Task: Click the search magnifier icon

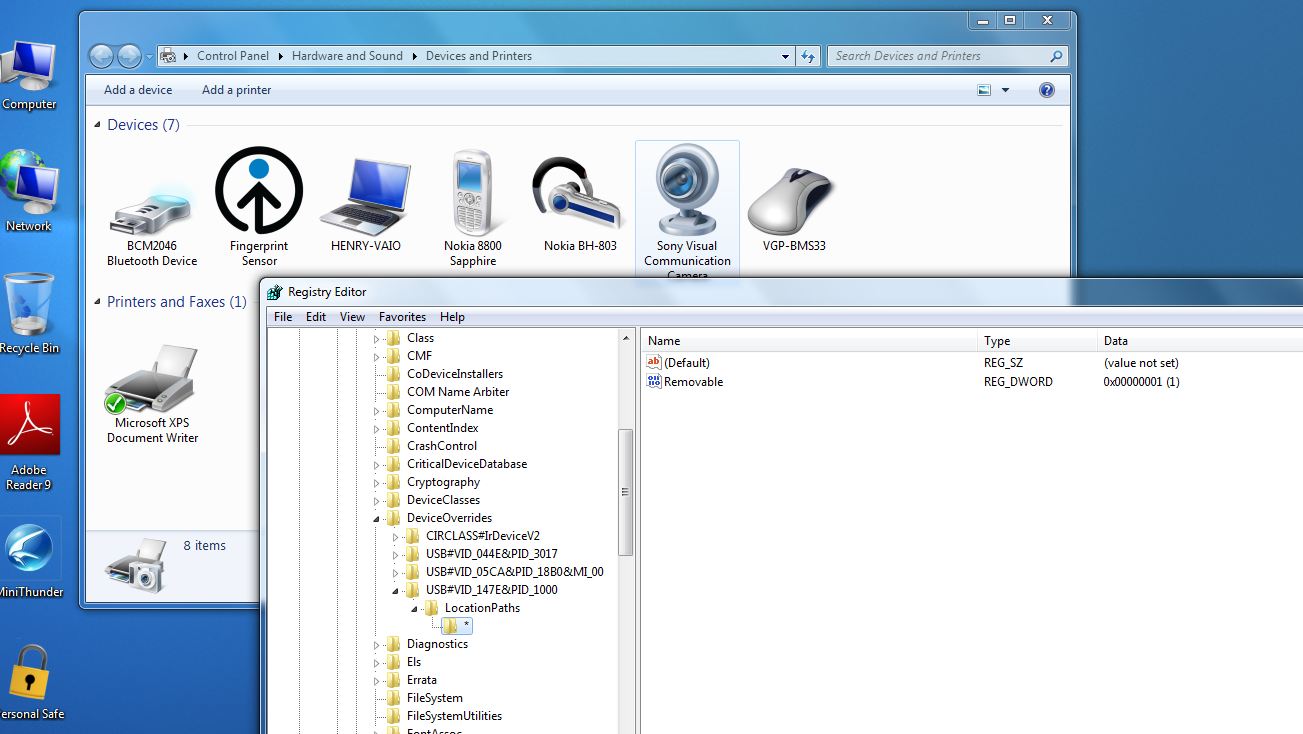Action: (1056, 56)
